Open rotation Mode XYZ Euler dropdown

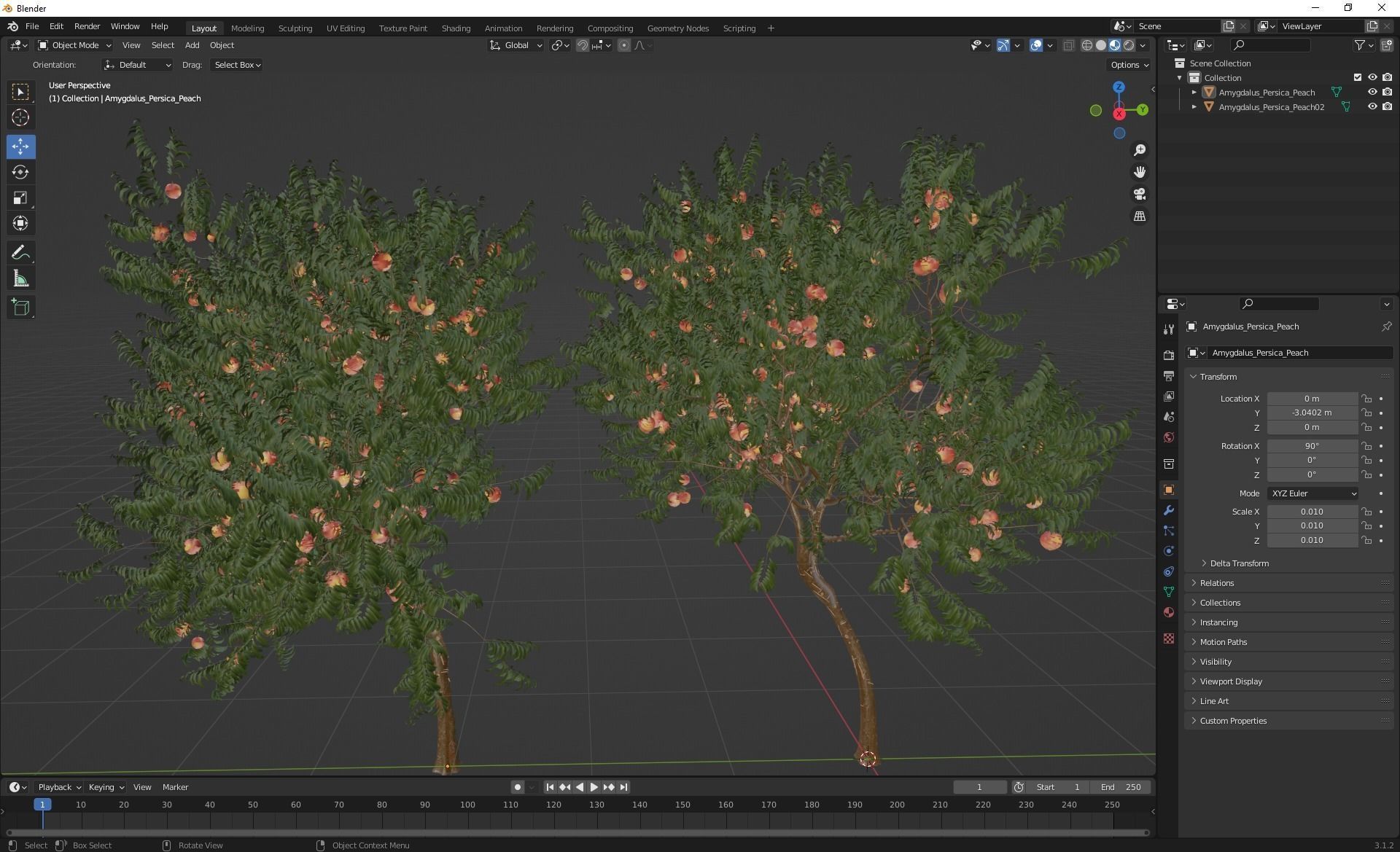pyautogui.click(x=1313, y=493)
